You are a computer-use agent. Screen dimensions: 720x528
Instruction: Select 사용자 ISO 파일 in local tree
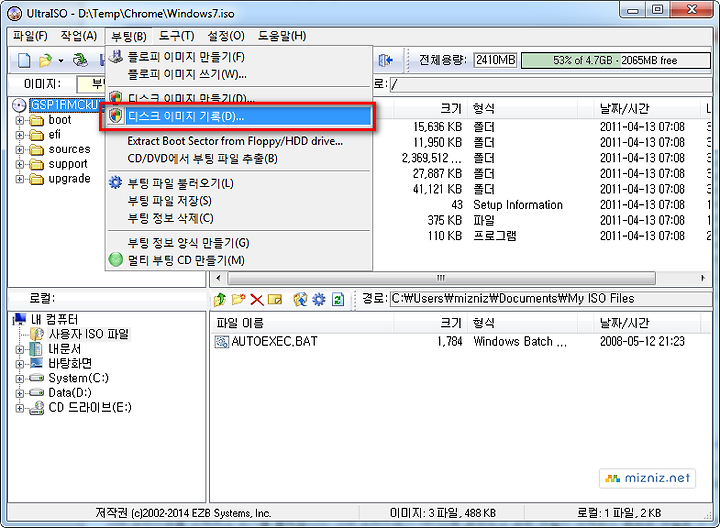(x=89, y=334)
